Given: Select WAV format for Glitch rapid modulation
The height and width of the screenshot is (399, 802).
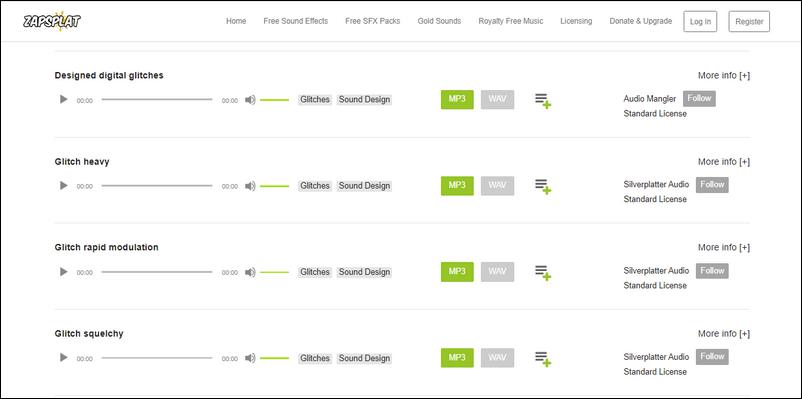Looking at the screenshot, I should coord(497,272).
